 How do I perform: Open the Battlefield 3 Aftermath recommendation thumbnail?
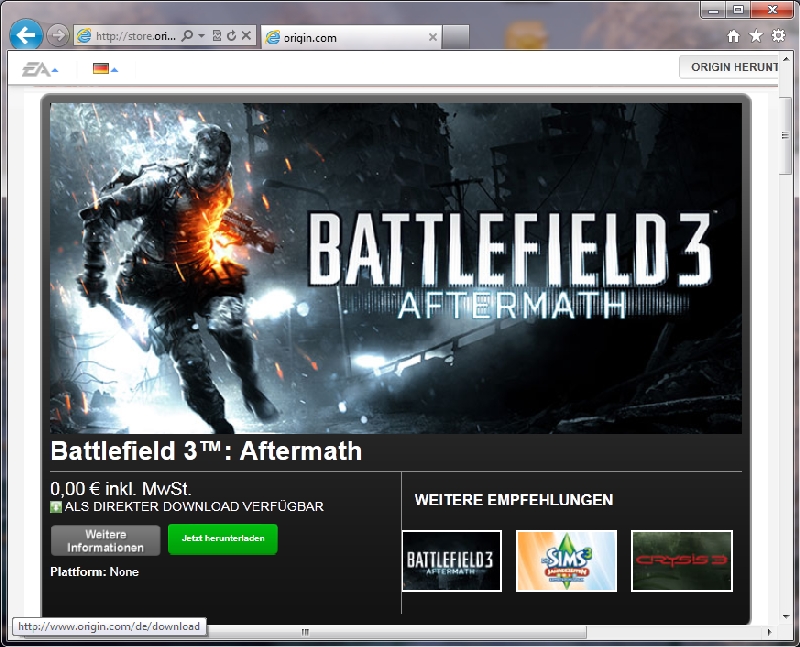[x=452, y=561]
